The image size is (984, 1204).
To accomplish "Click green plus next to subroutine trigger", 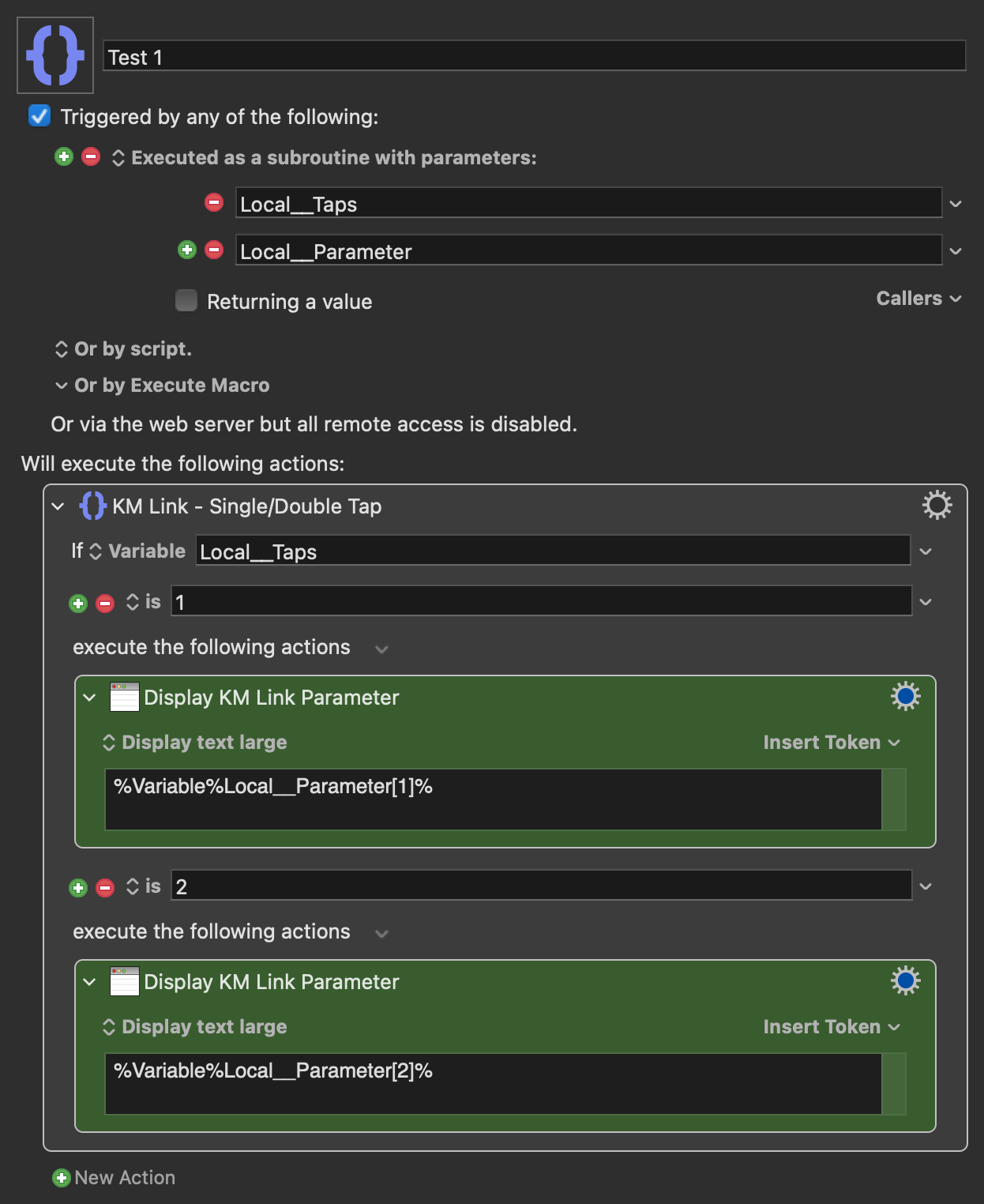I will 64,156.
